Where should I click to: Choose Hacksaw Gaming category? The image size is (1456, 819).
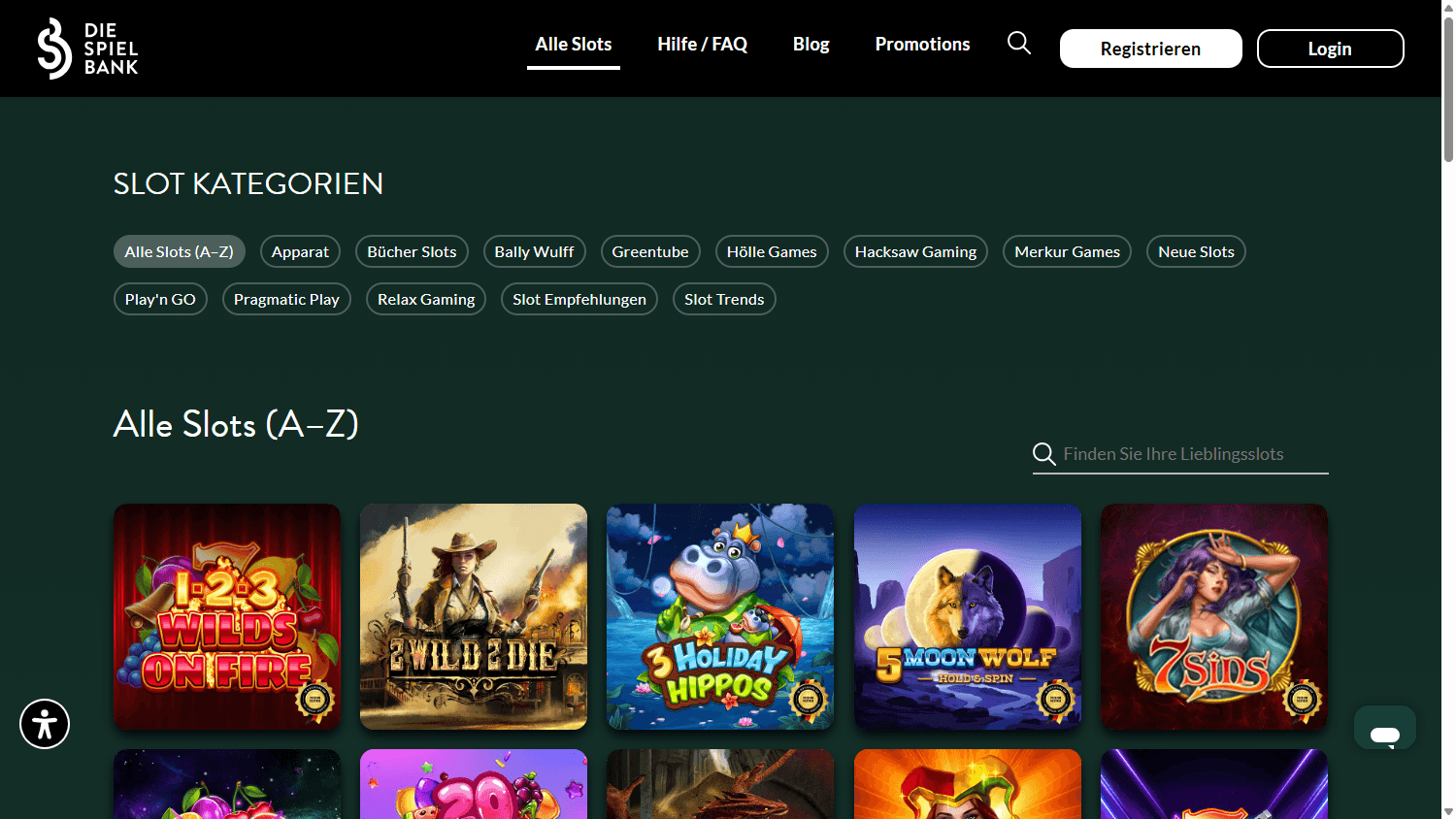point(915,251)
